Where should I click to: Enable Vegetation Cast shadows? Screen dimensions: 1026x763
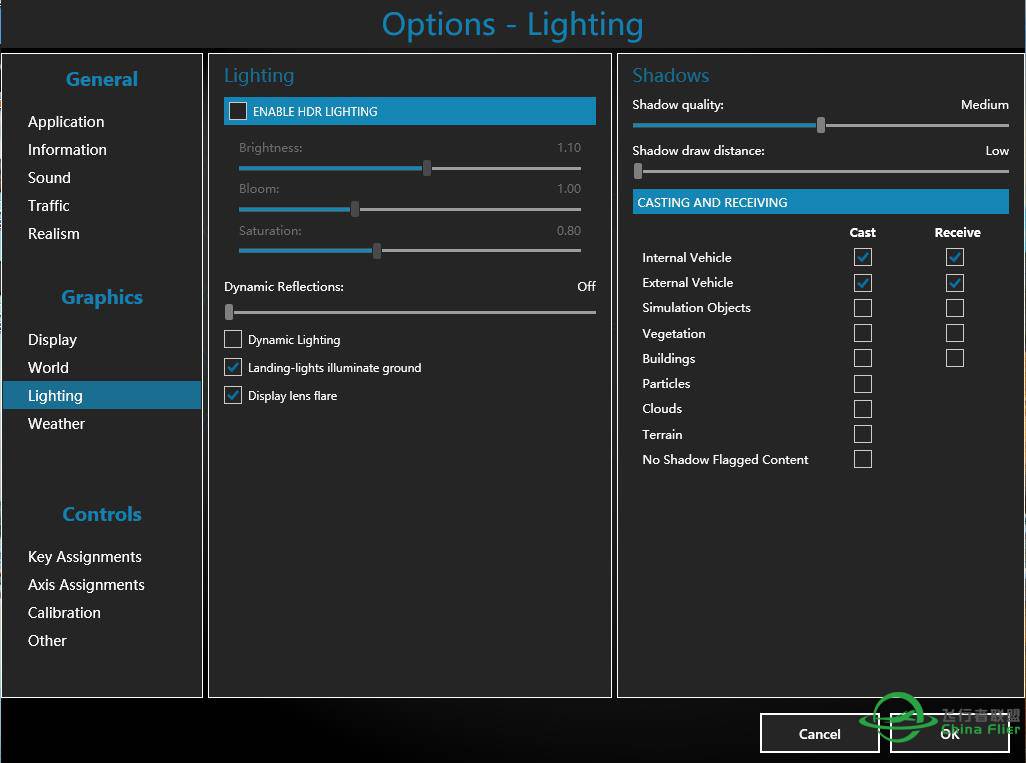[x=862, y=333]
